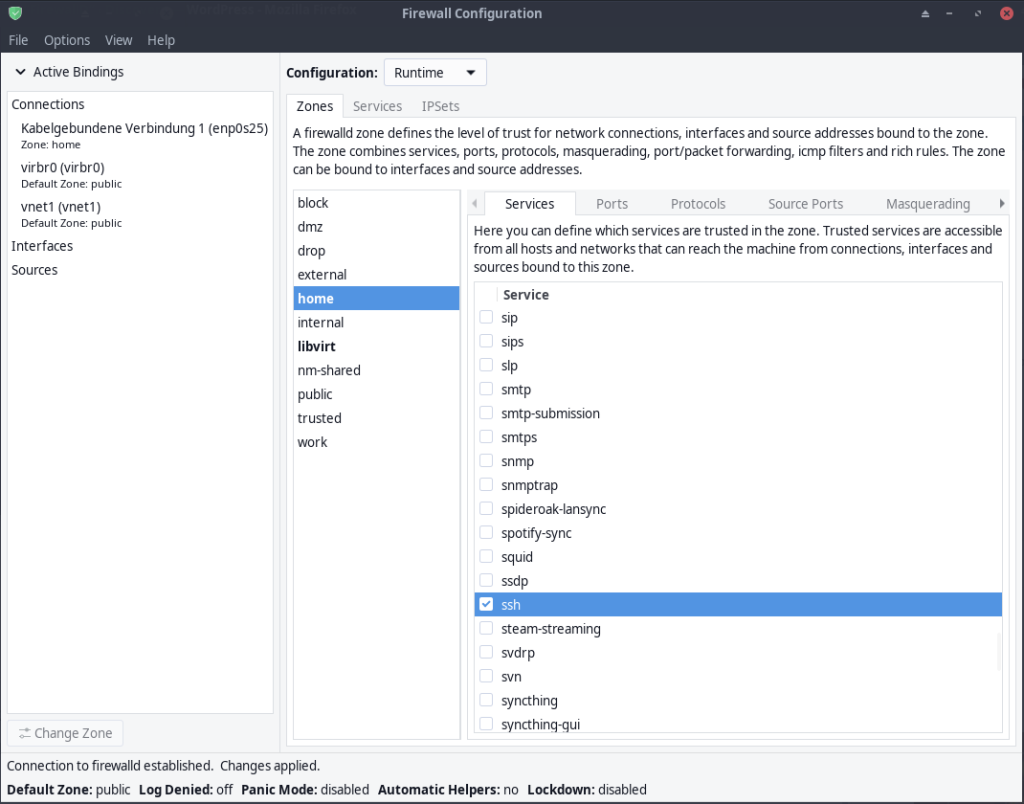Click the Change Zone button
Screen dimensions: 1024x804
(65, 733)
